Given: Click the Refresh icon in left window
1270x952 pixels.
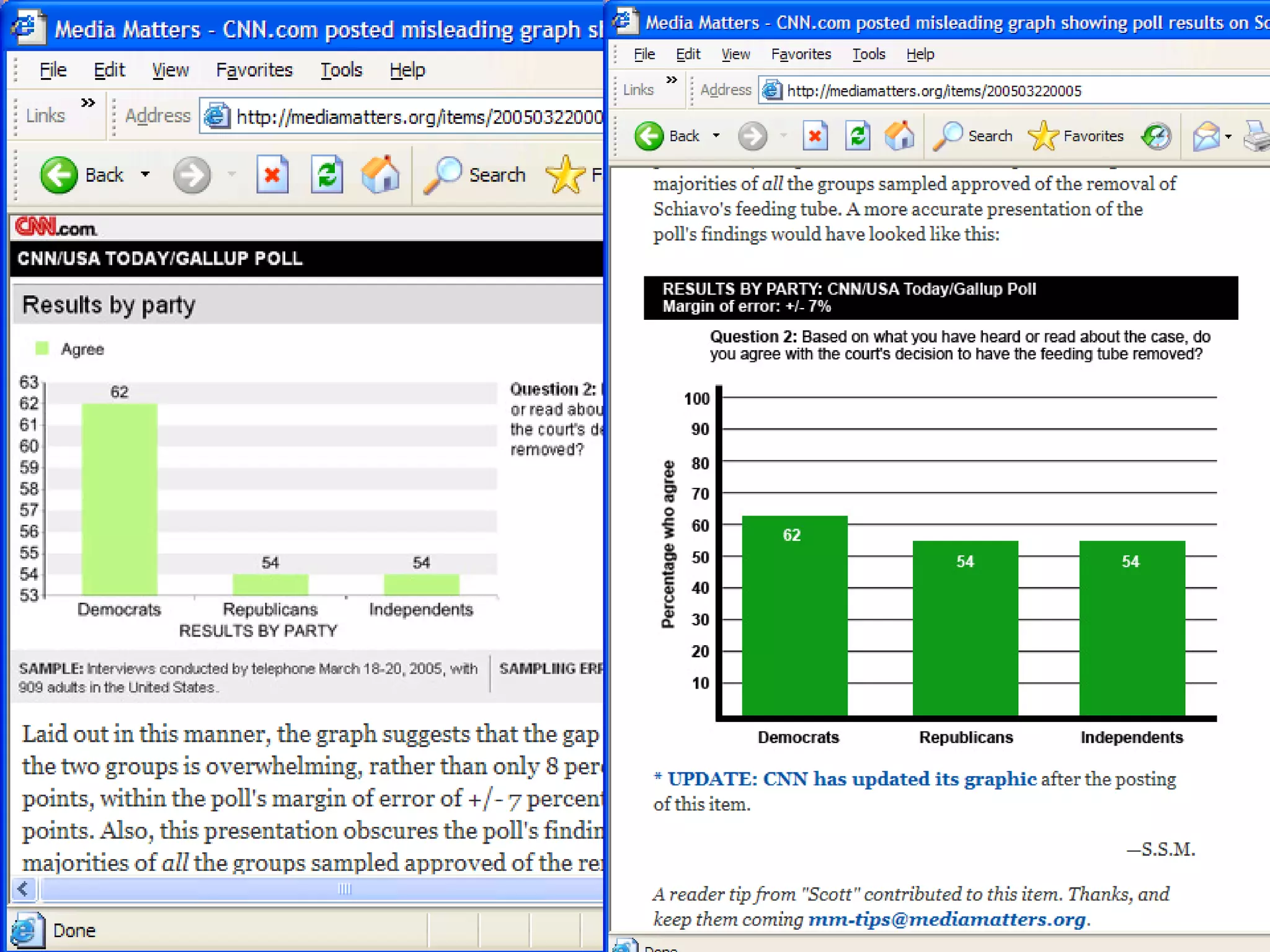Looking at the screenshot, I should [x=327, y=175].
